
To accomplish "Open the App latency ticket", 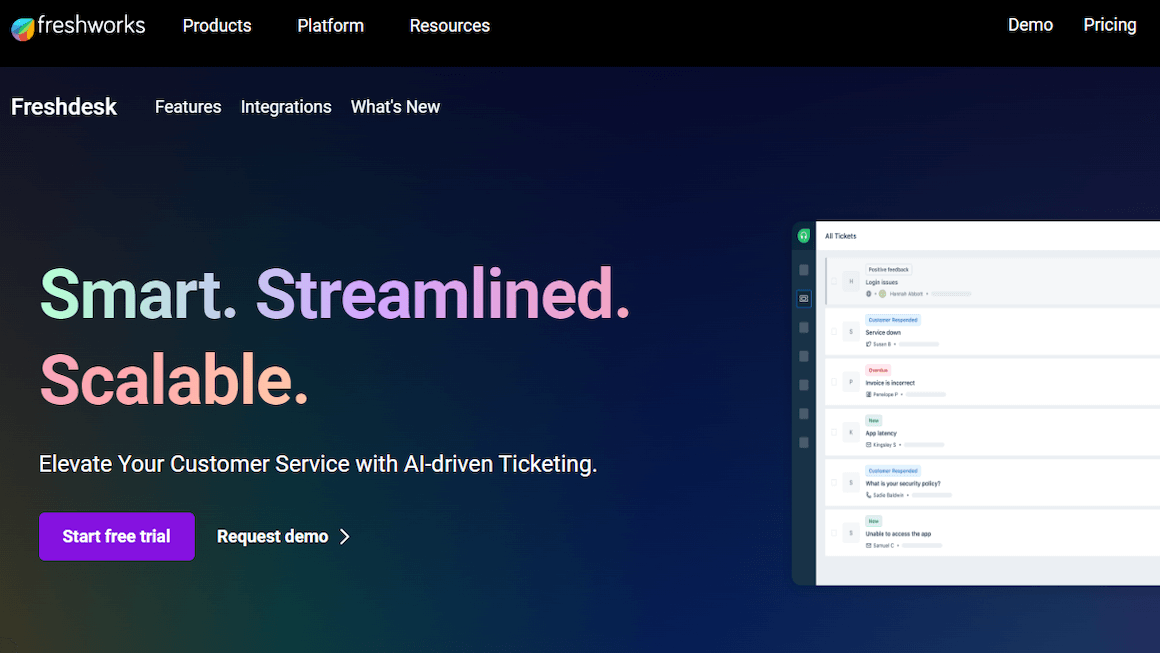I will click(881, 433).
